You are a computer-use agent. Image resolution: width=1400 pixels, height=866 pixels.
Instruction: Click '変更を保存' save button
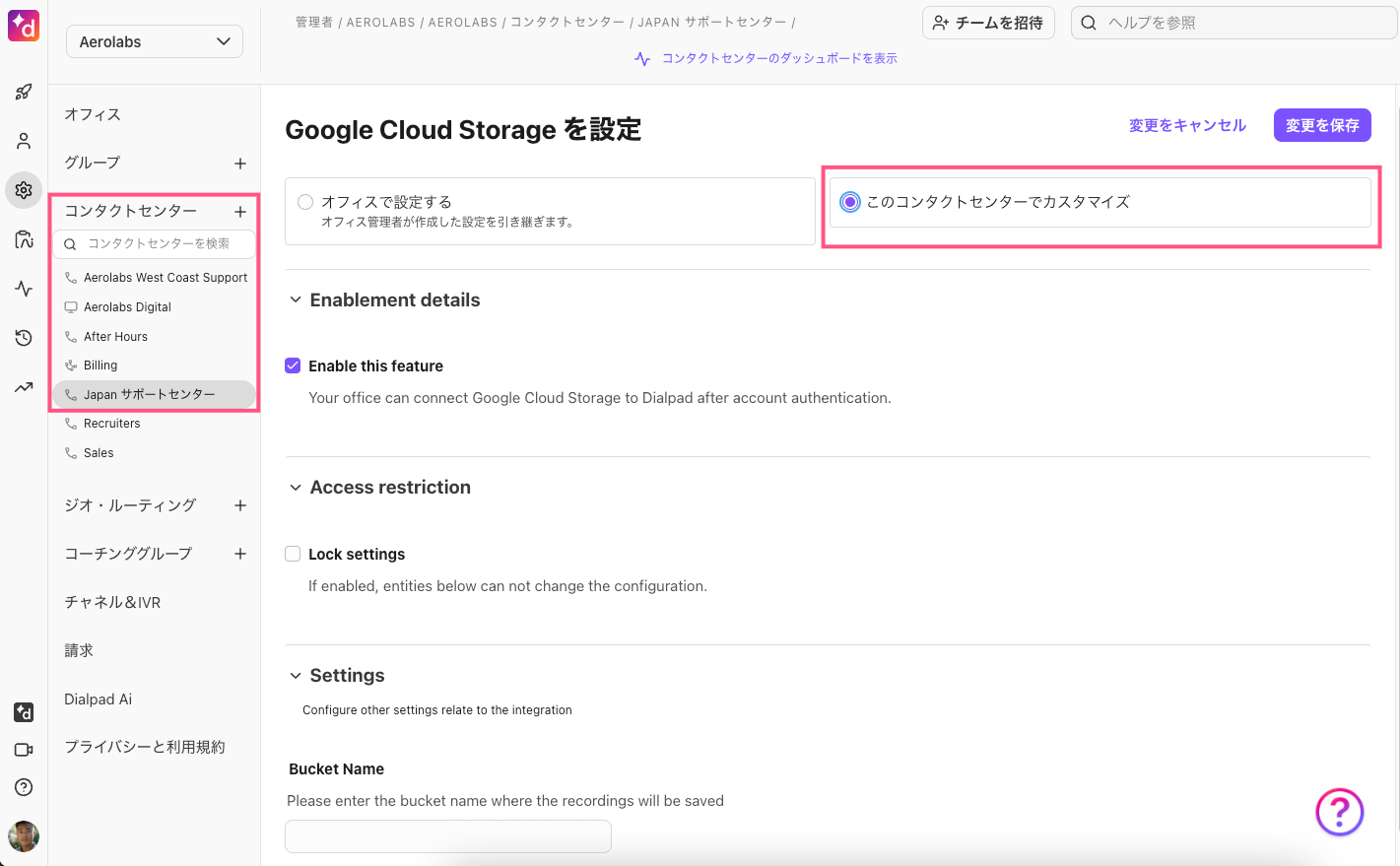pyautogui.click(x=1322, y=125)
